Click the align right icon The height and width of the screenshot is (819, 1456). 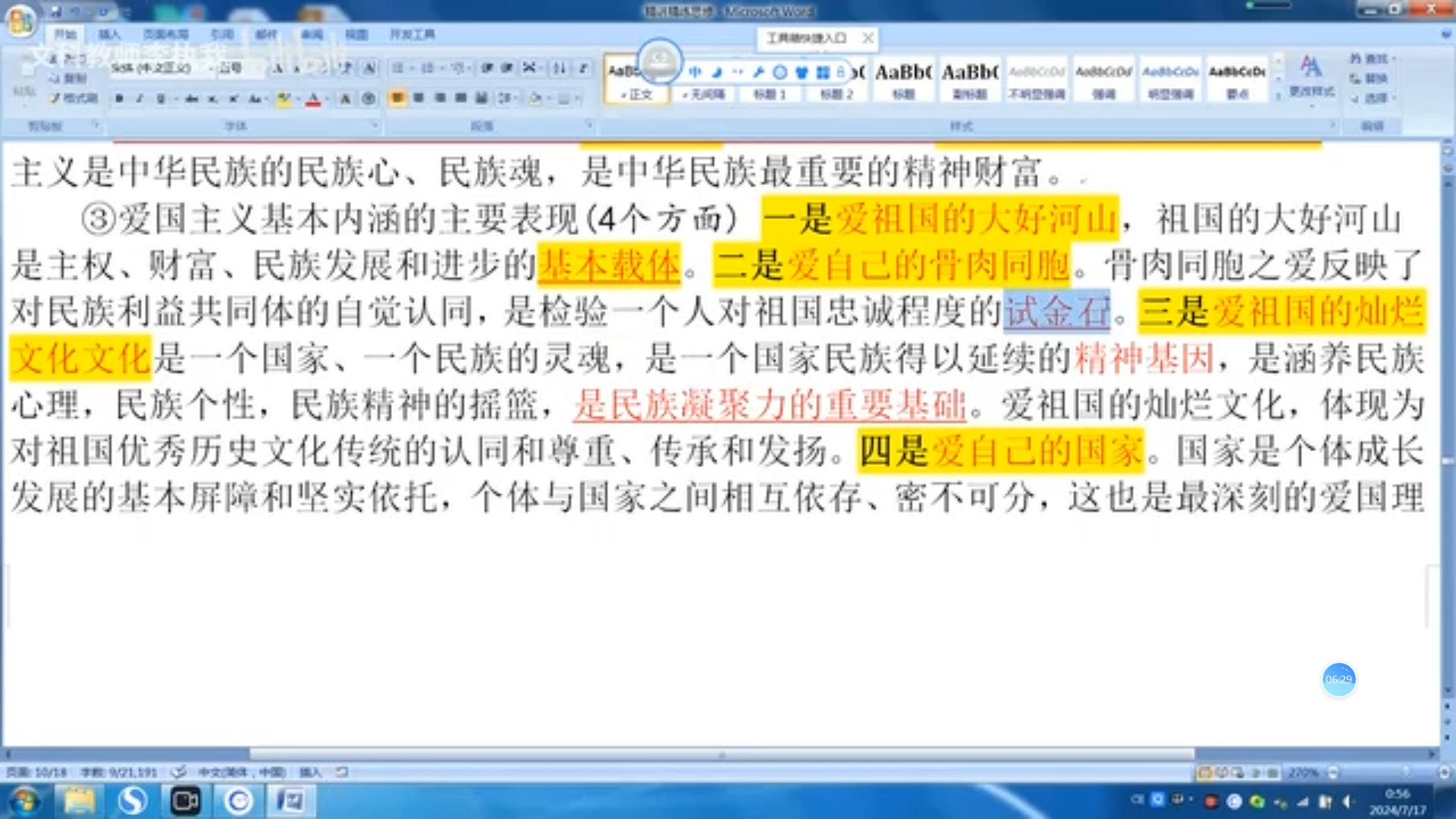440,98
